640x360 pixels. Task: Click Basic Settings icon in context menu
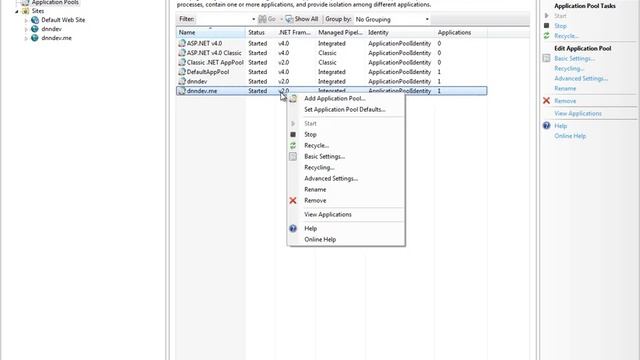(x=293, y=156)
